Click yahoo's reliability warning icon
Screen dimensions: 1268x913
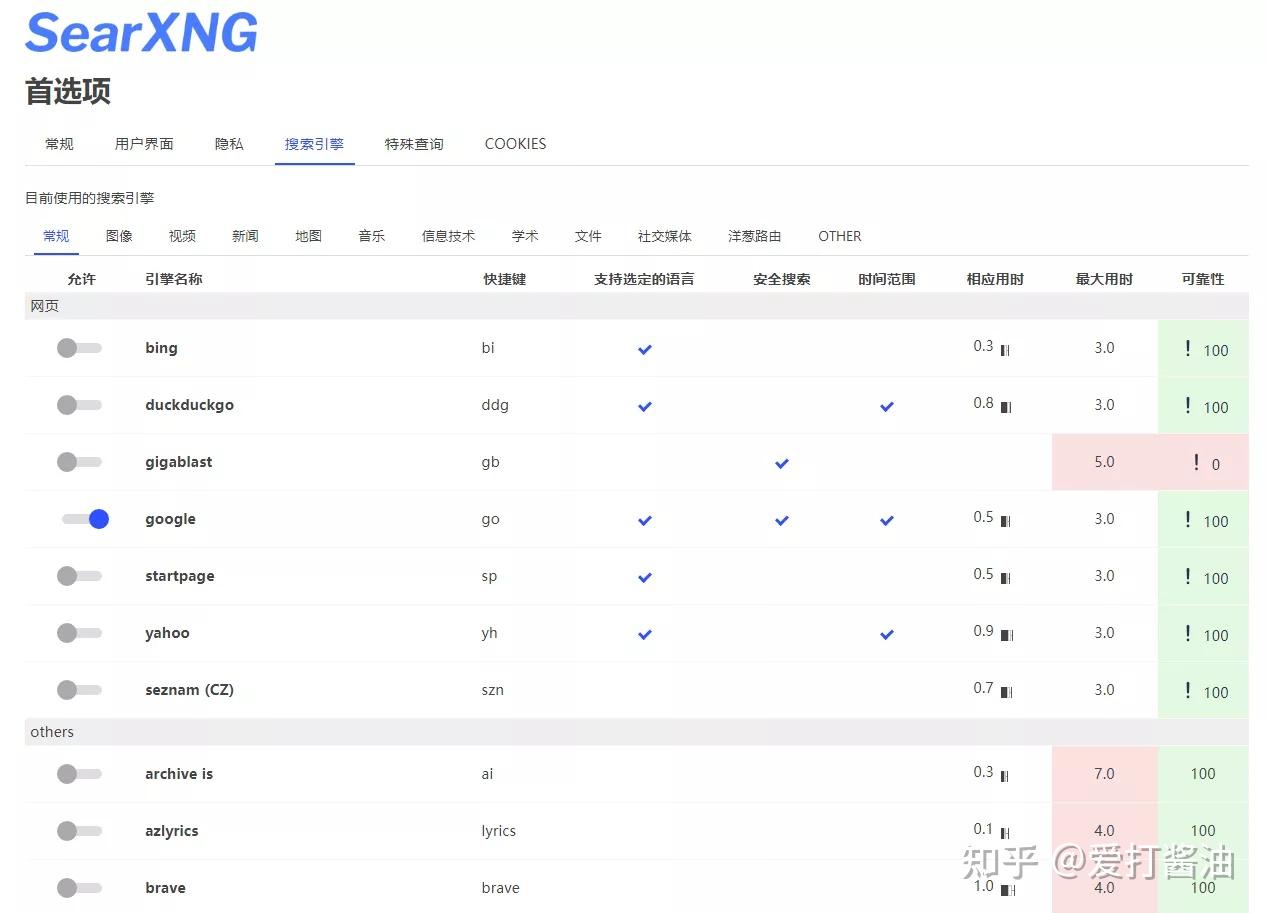pyautogui.click(x=1188, y=633)
